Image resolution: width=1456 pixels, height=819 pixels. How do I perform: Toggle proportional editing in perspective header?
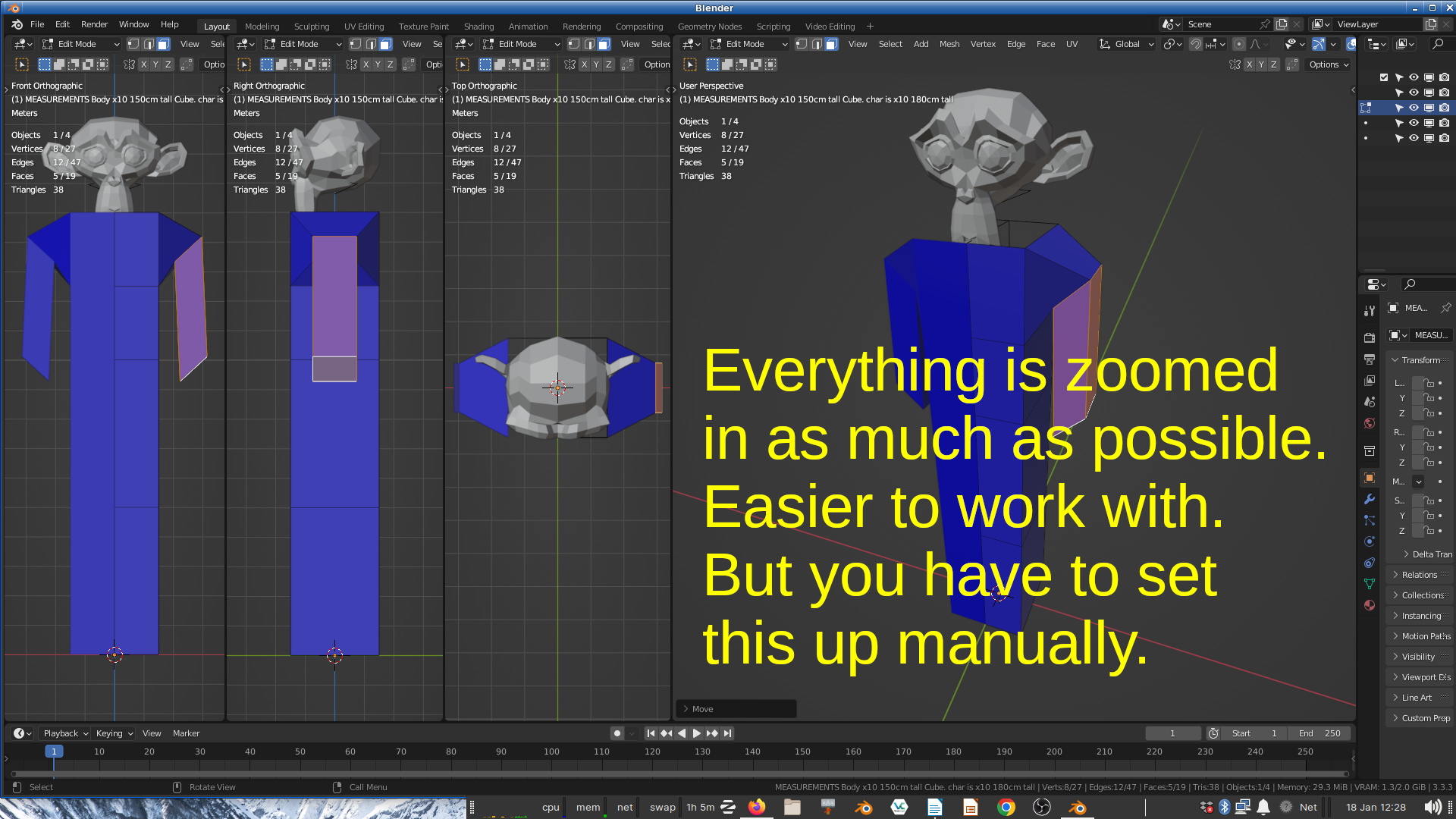[x=1238, y=44]
